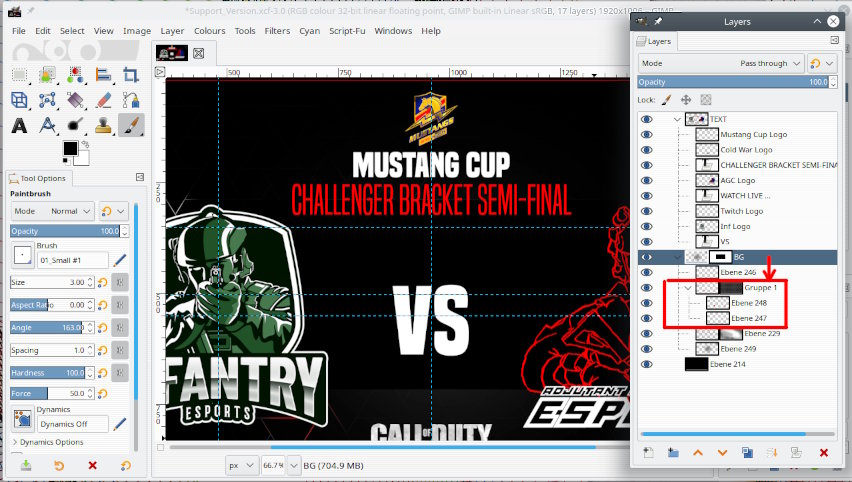Viewport: 852px width, 482px height.
Task: Reset brush Size to default
Action: pos(102,283)
